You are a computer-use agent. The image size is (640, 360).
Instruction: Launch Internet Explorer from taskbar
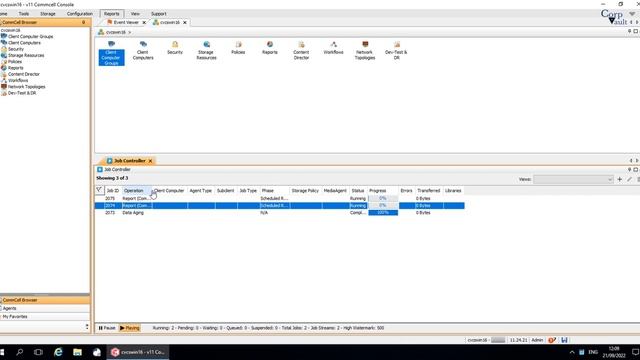click(58, 352)
